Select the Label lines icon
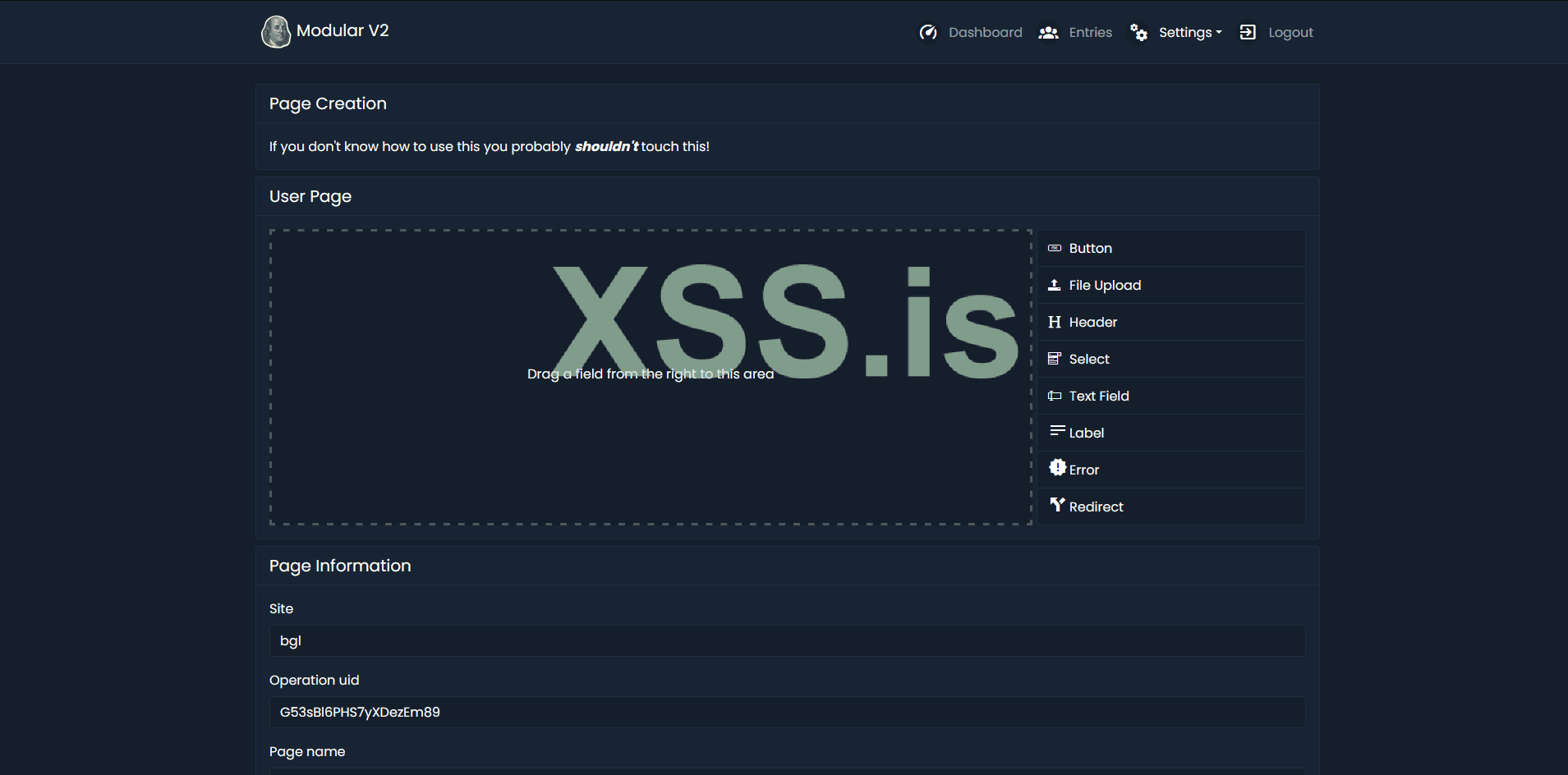This screenshot has height=775, width=1568. pyautogui.click(x=1057, y=431)
